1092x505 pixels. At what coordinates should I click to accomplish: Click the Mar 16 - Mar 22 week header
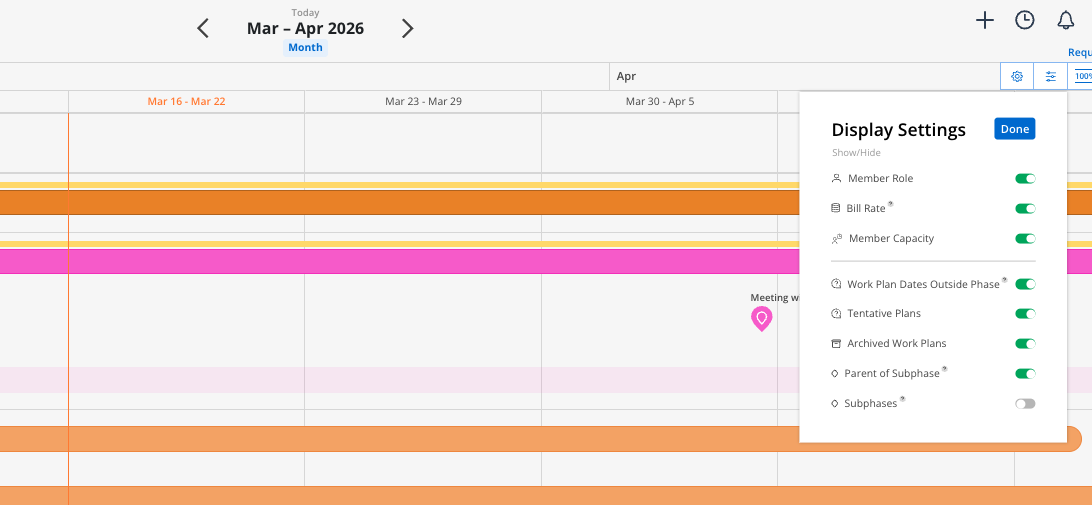(x=186, y=102)
